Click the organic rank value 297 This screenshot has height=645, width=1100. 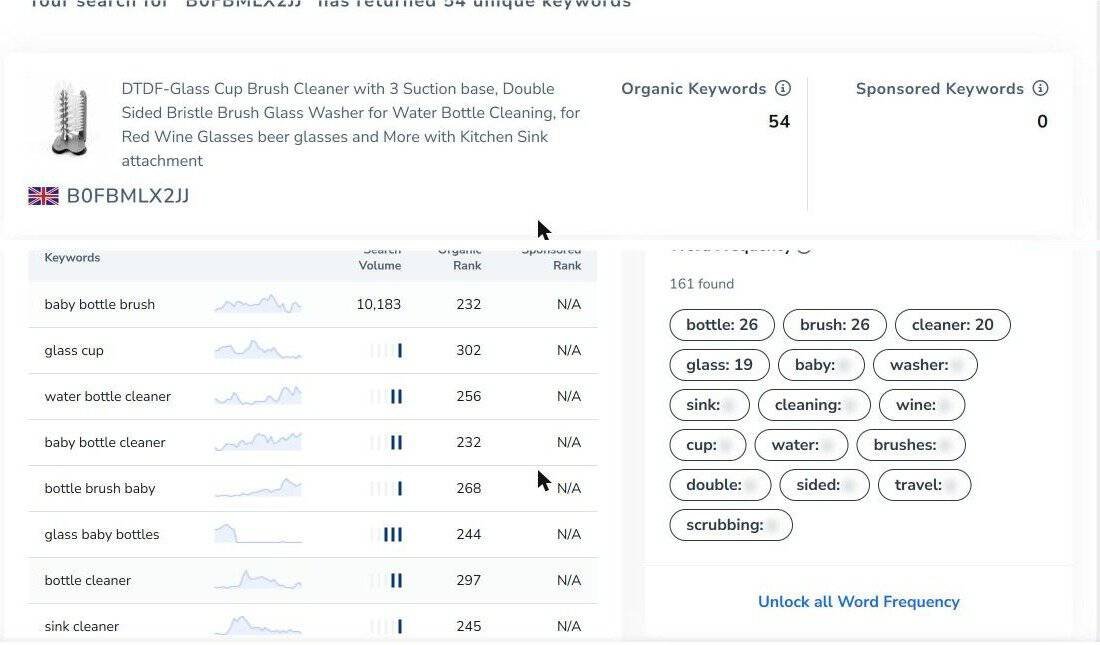(x=469, y=580)
